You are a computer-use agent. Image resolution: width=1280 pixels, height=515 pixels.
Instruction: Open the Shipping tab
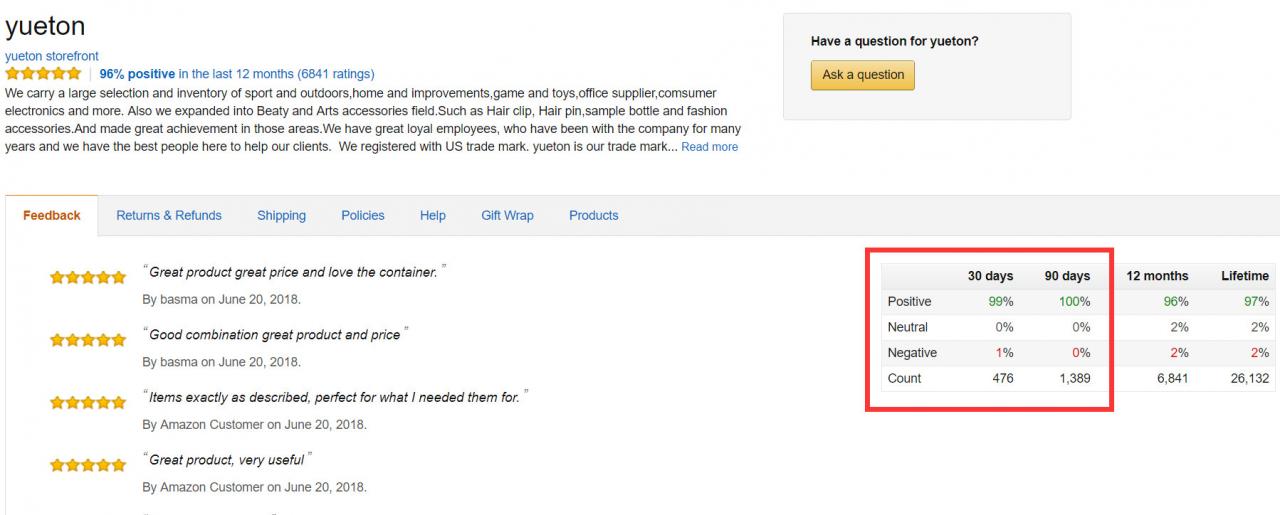click(281, 215)
